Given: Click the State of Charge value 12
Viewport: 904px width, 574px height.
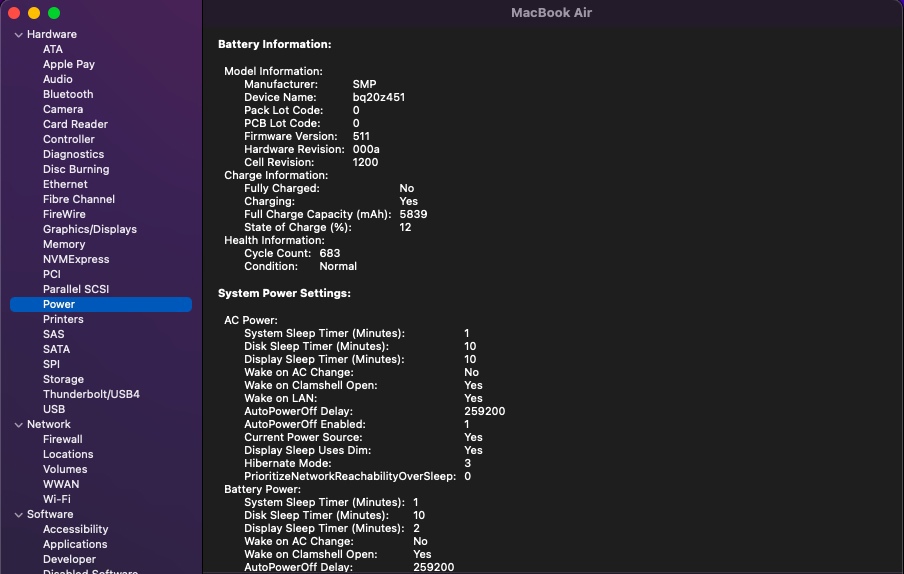Looking at the screenshot, I should point(405,228).
